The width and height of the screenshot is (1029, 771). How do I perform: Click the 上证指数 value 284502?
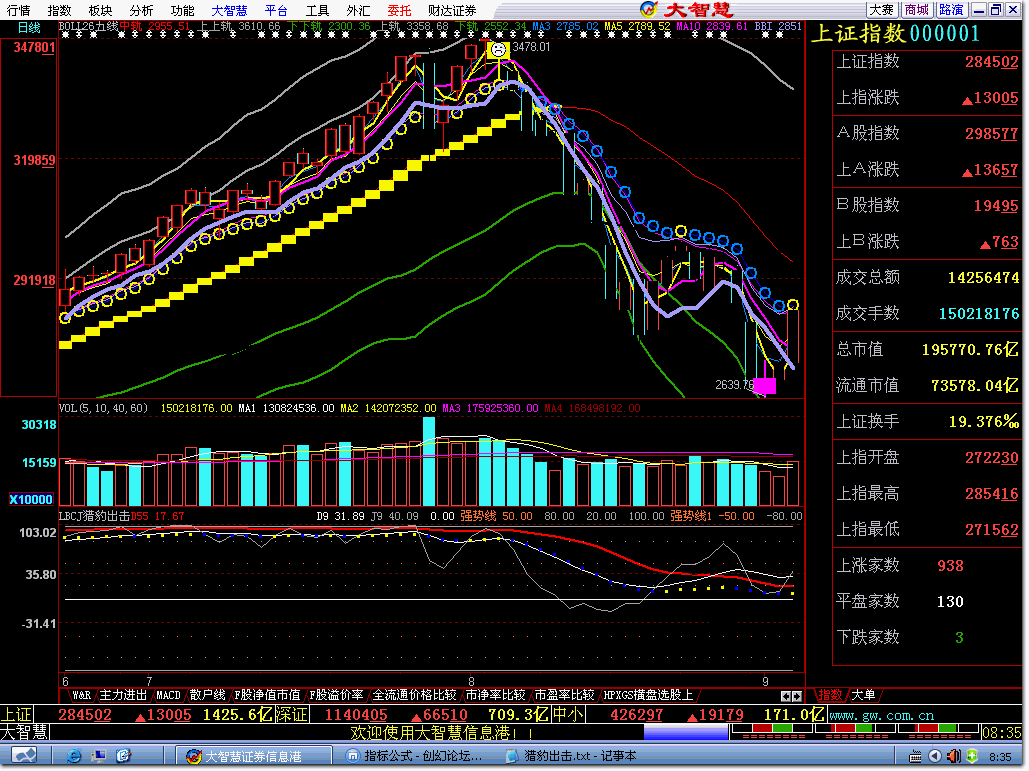991,62
